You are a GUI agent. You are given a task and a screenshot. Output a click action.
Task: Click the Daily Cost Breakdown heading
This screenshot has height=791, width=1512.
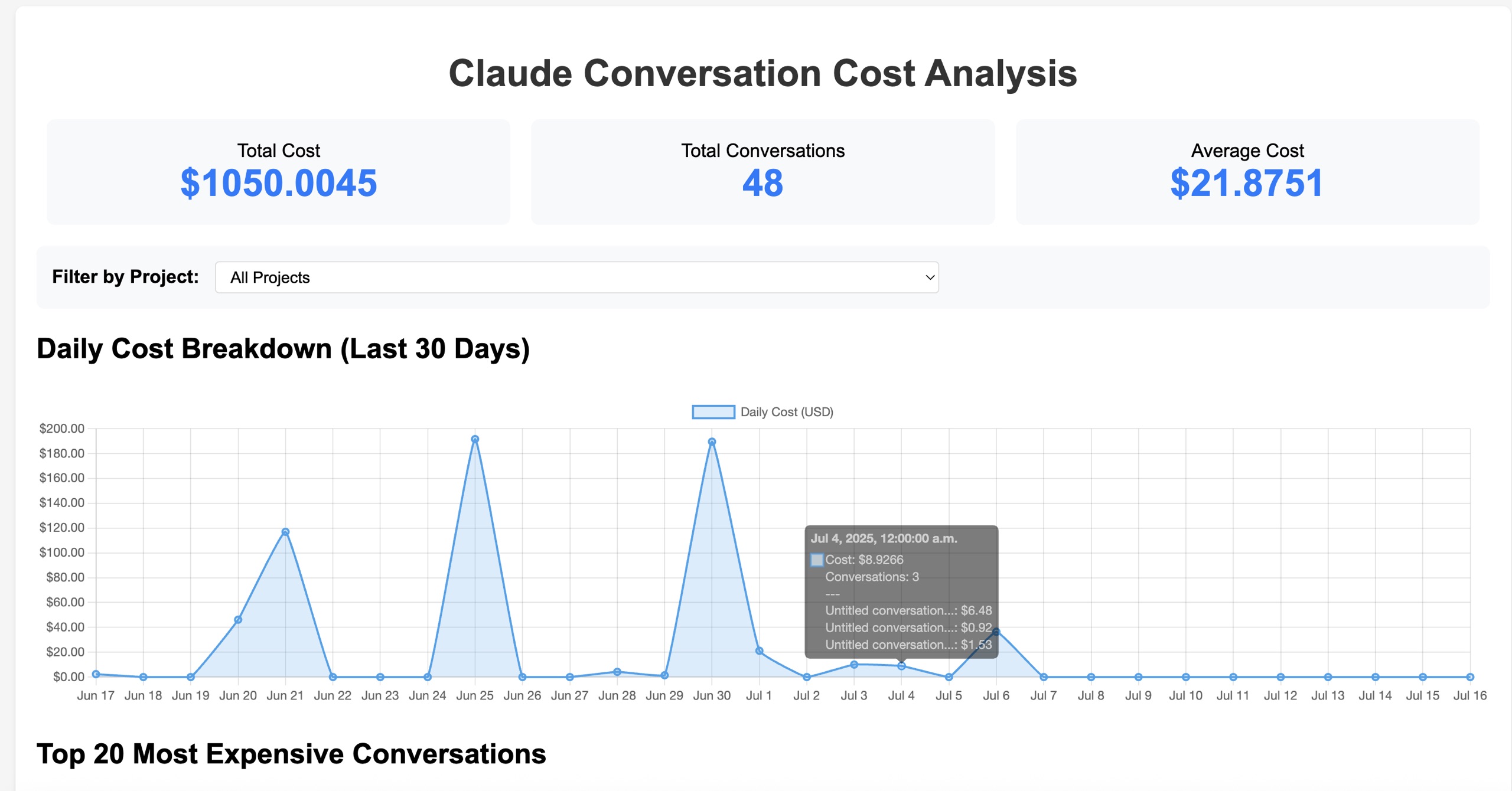click(x=283, y=349)
